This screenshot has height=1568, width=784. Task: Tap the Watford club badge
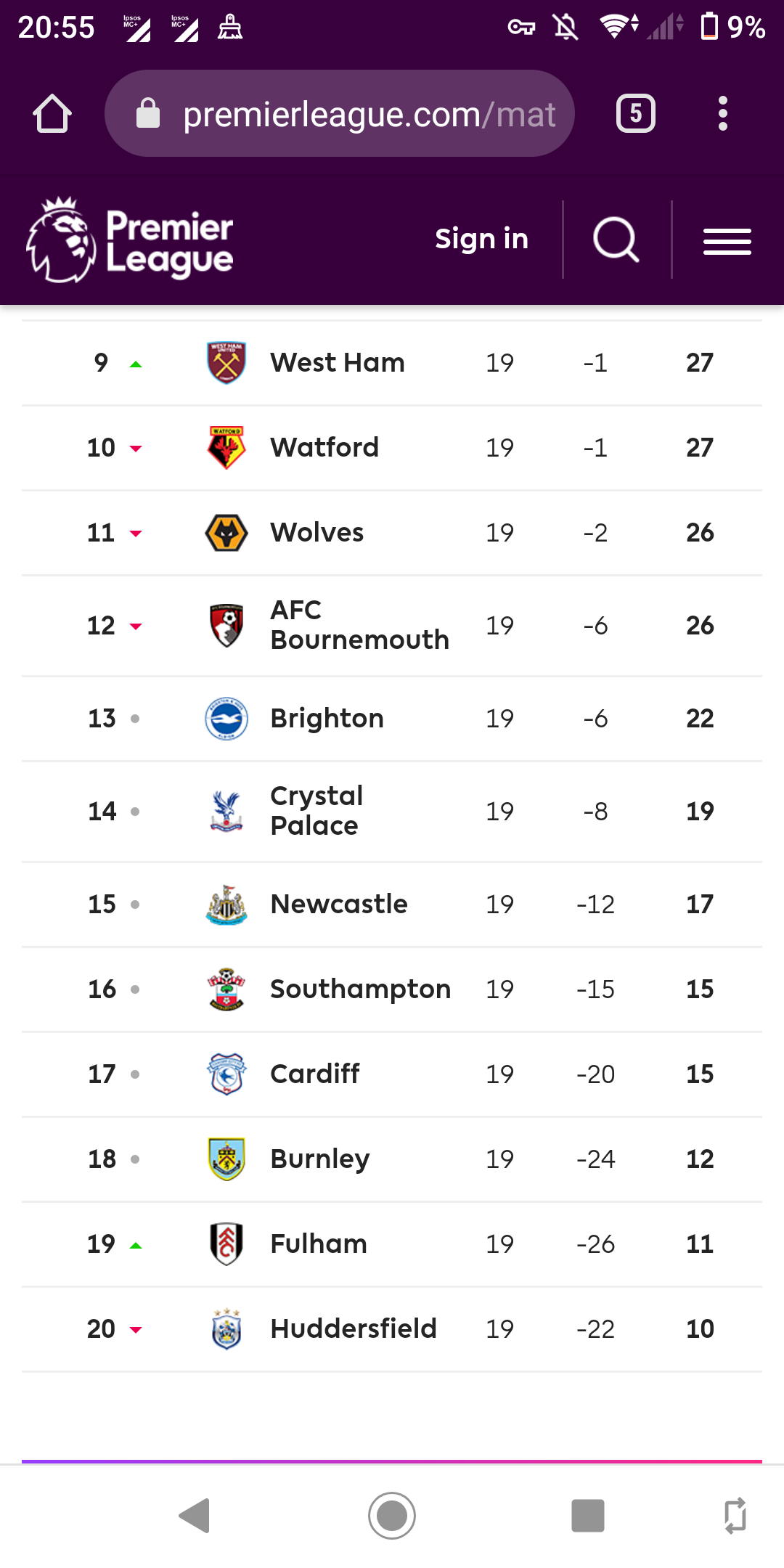[226, 447]
